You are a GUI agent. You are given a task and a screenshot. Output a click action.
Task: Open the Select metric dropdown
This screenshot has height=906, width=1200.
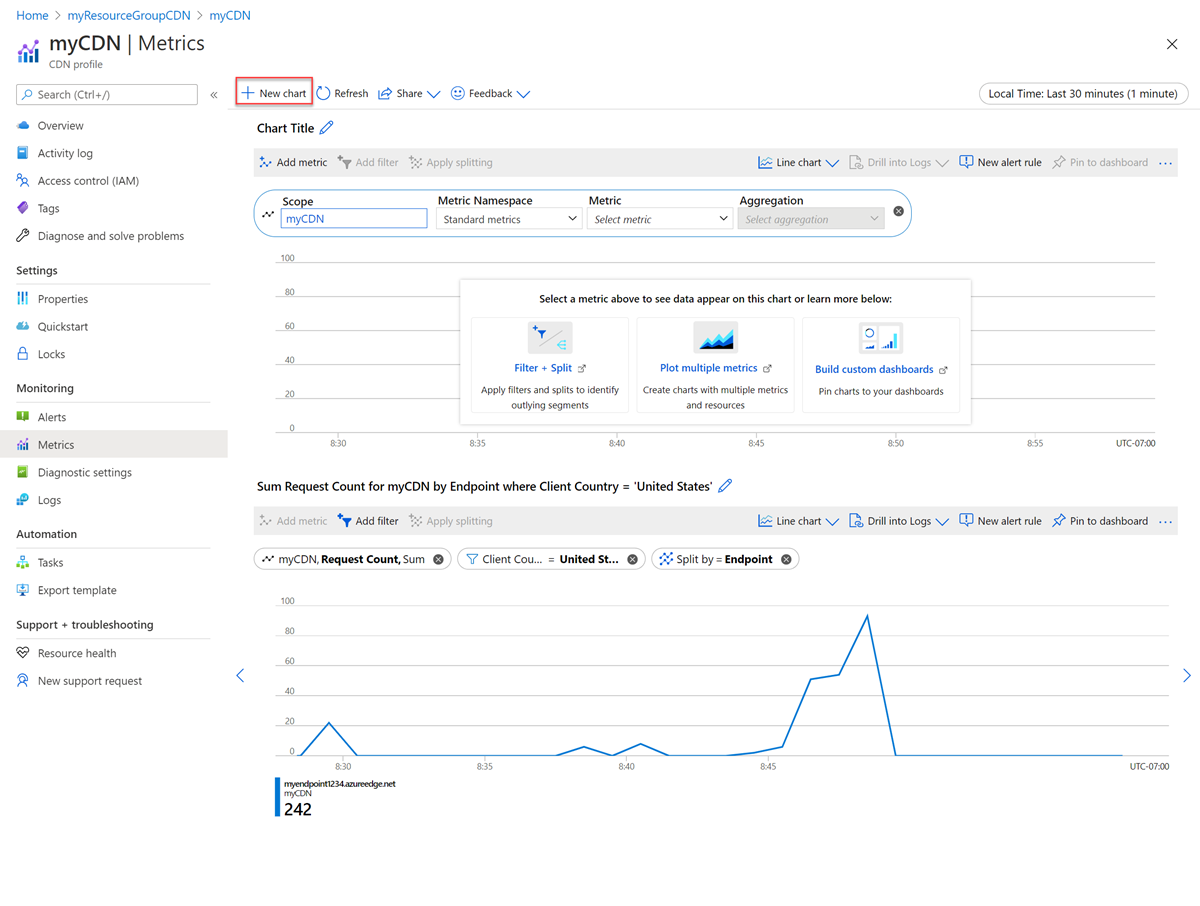(660, 219)
